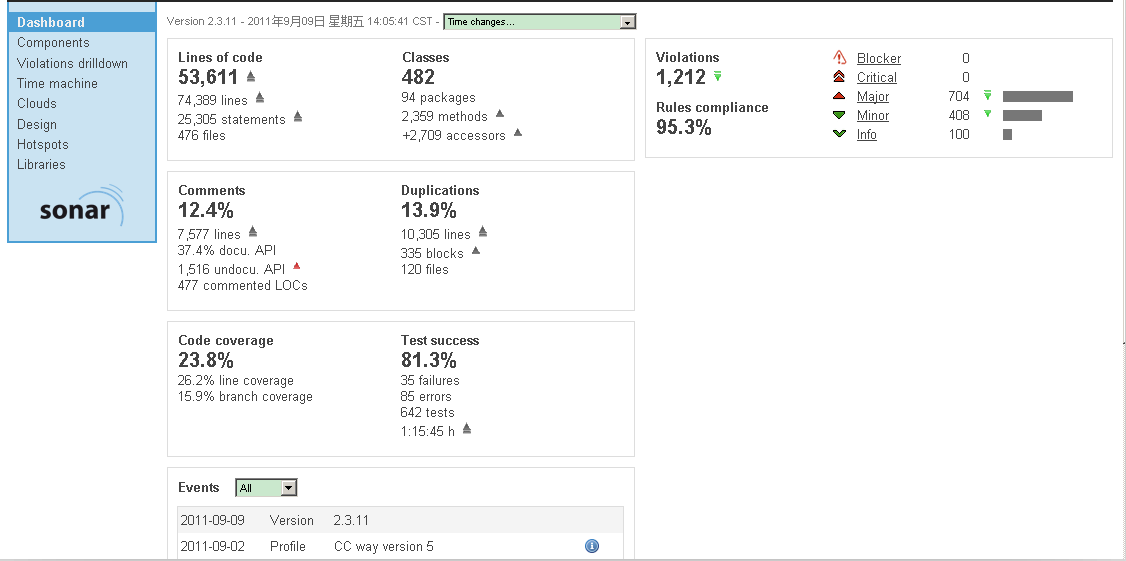This screenshot has height=561, width=1126.
Task: Click the Major violations gray bar
Action: pyautogui.click(x=1038, y=96)
